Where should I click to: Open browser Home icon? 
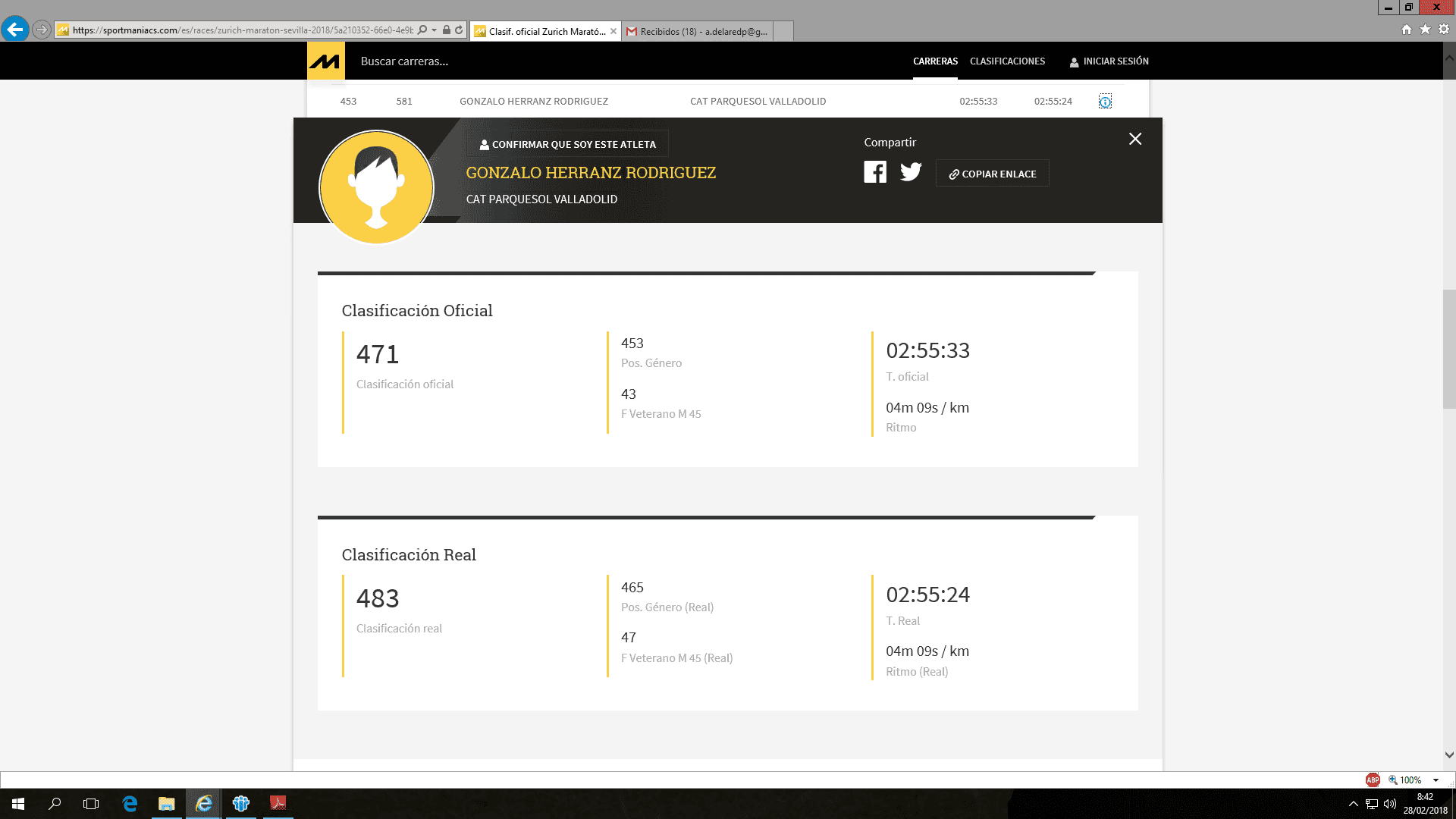[1406, 30]
